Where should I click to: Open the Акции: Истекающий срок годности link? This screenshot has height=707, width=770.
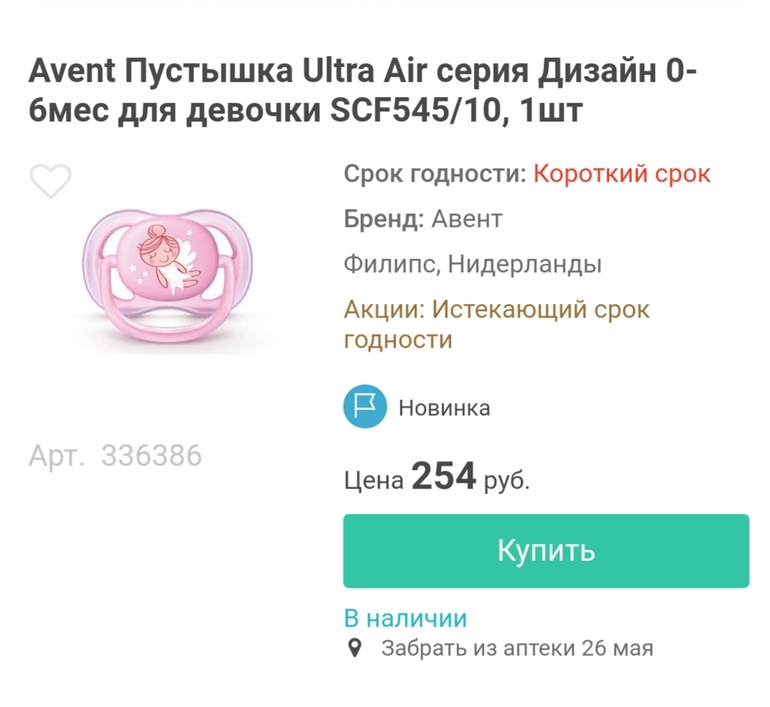point(496,323)
